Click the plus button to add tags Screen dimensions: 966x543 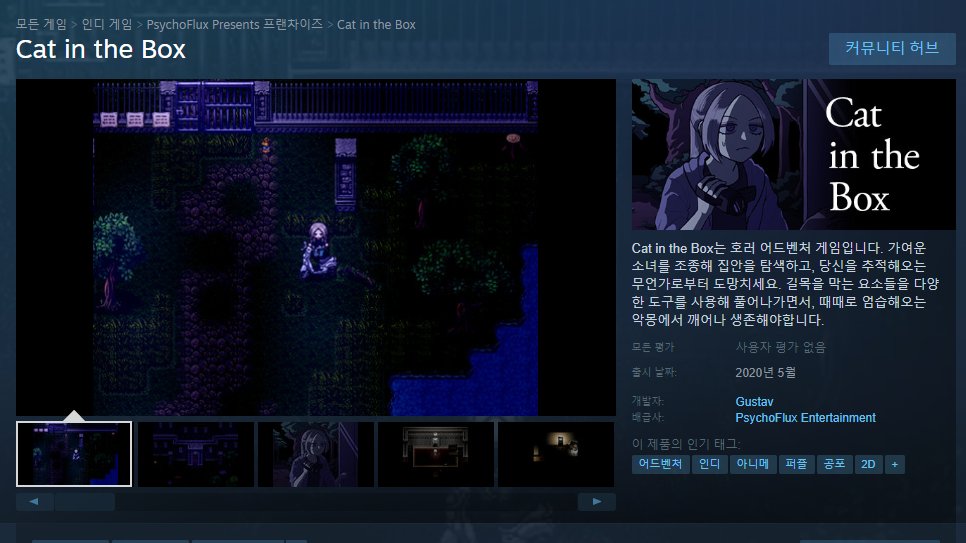coord(895,464)
